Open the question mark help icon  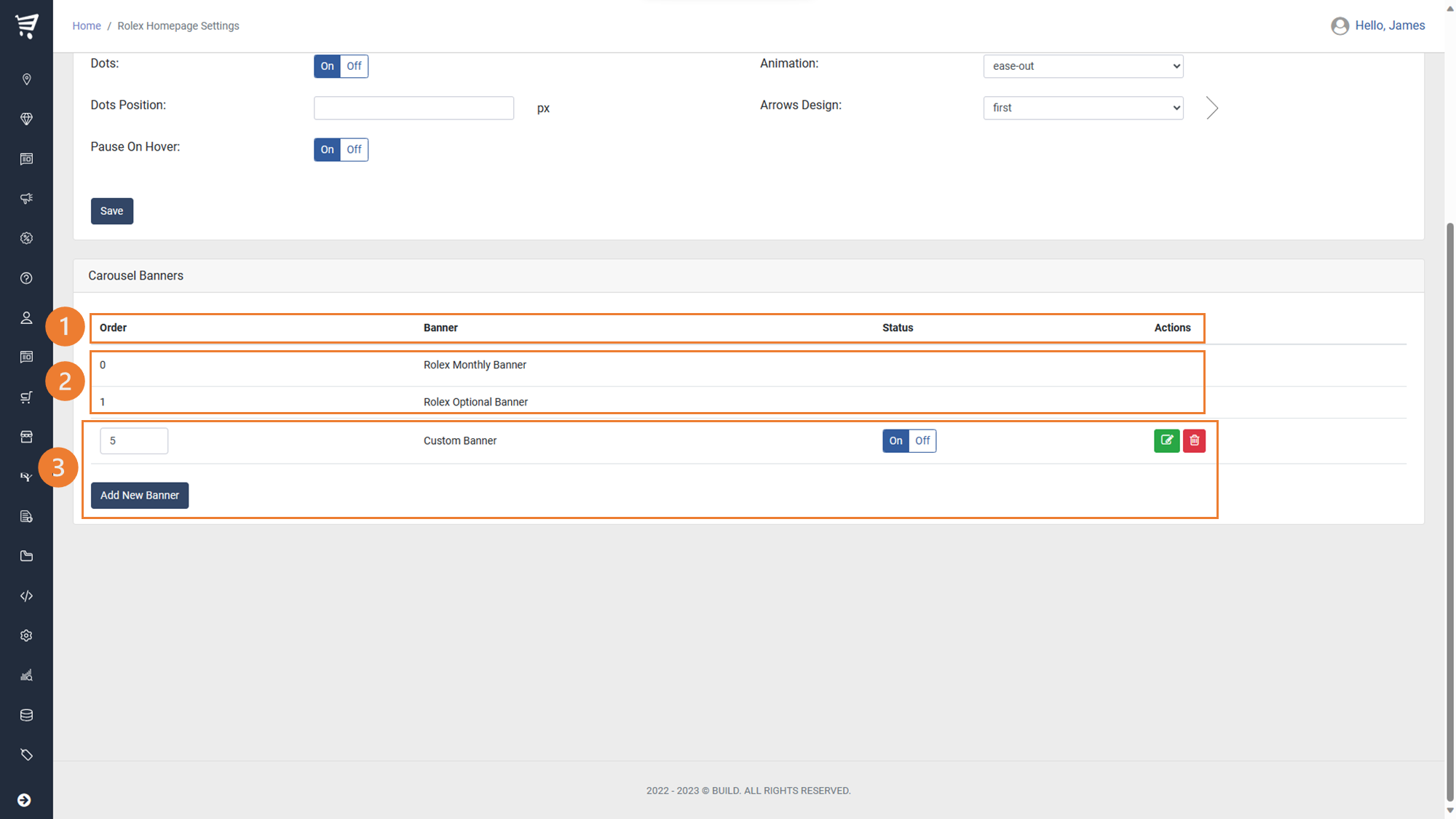tap(26, 278)
